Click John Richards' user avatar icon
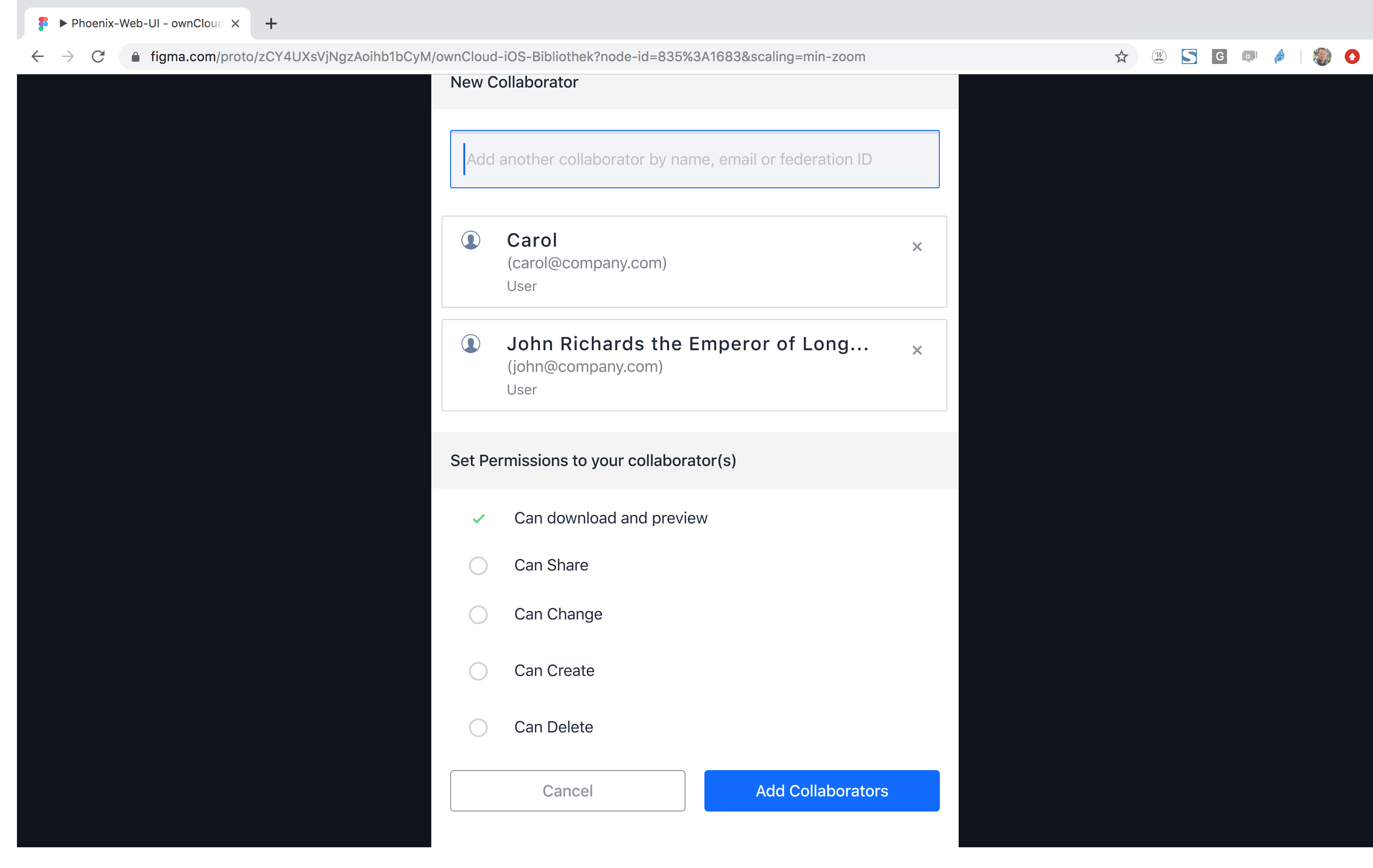 [470, 344]
